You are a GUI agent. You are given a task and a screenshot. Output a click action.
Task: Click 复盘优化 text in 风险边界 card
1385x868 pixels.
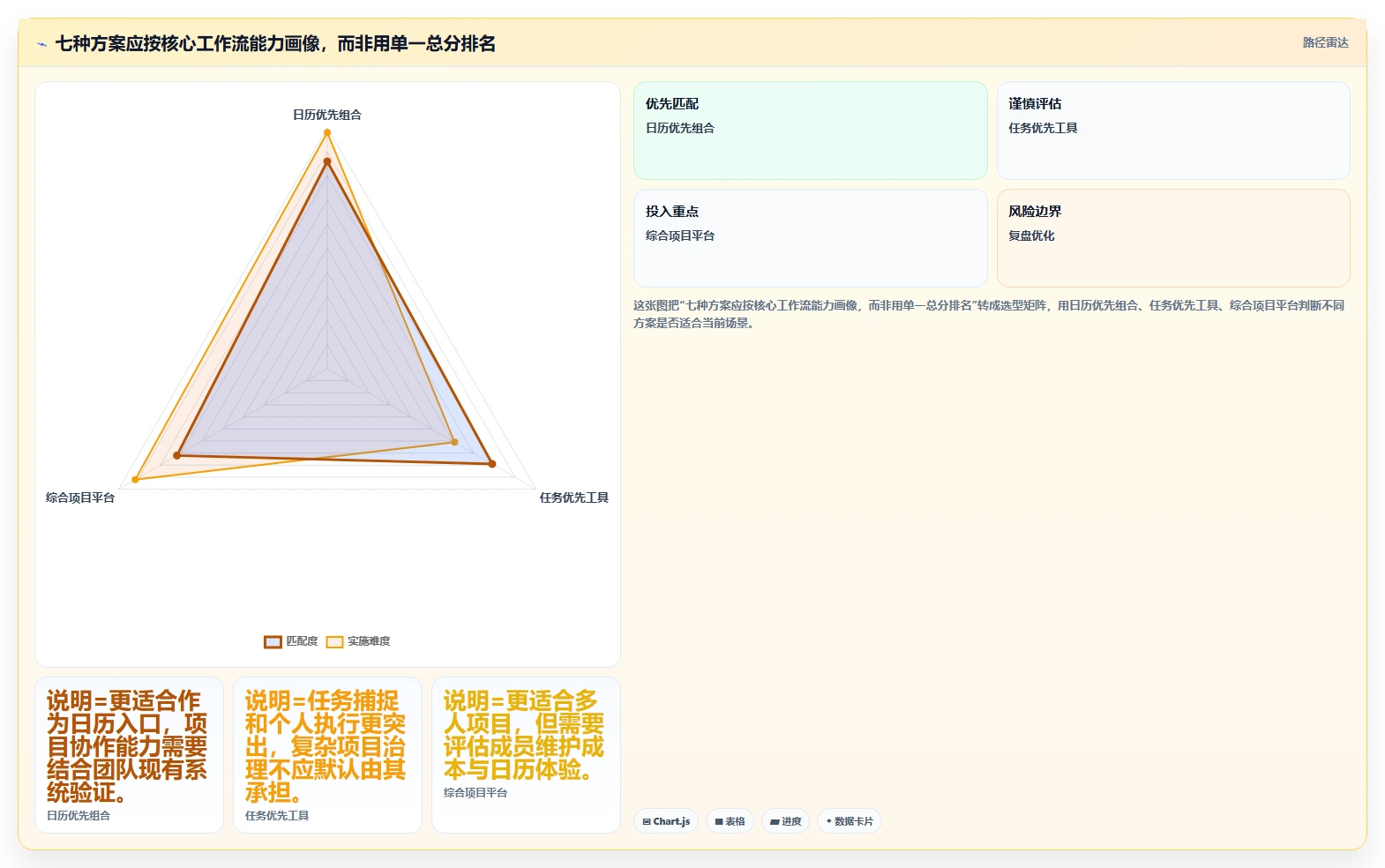pyautogui.click(x=1031, y=236)
